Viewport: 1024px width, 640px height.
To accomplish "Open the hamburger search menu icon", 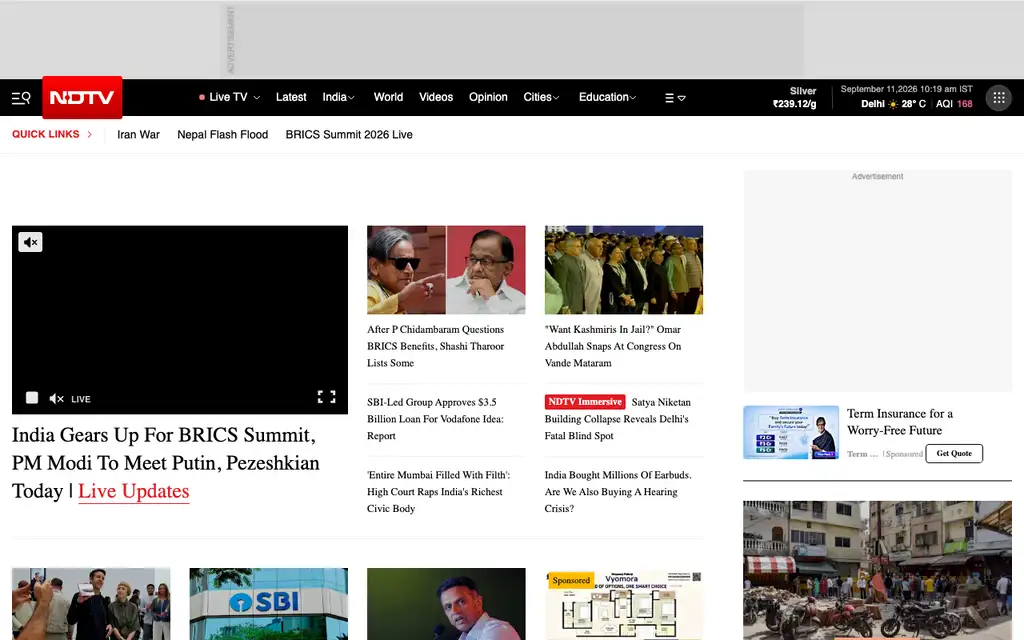I will point(21,98).
